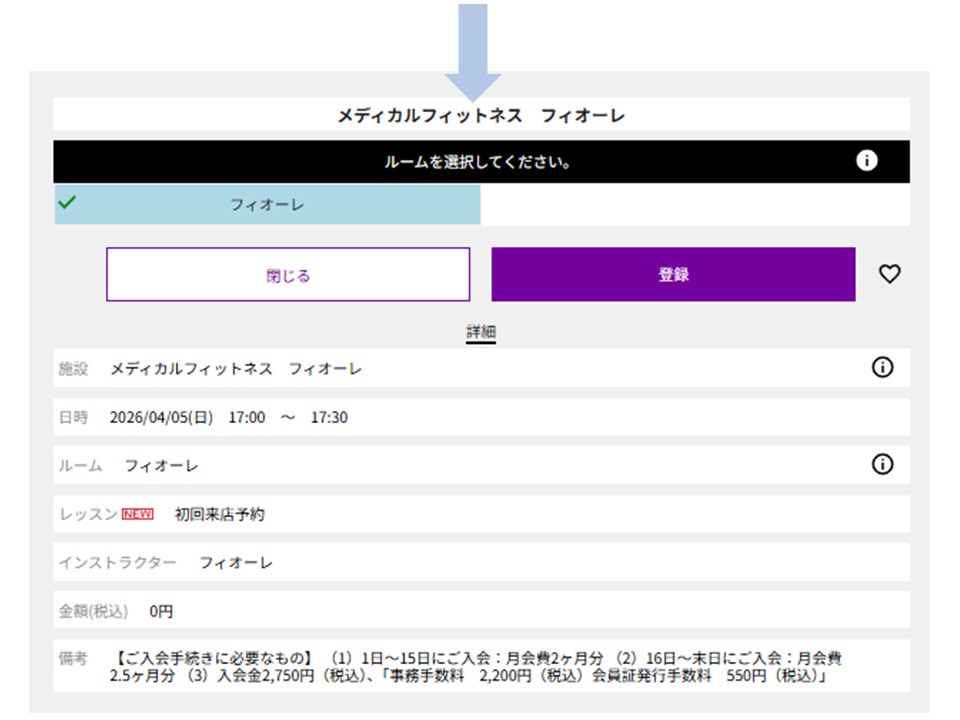Click the ルームを選択してください header text
The width and height of the screenshot is (960, 720).
pyautogui.click(x=478, y=162)
